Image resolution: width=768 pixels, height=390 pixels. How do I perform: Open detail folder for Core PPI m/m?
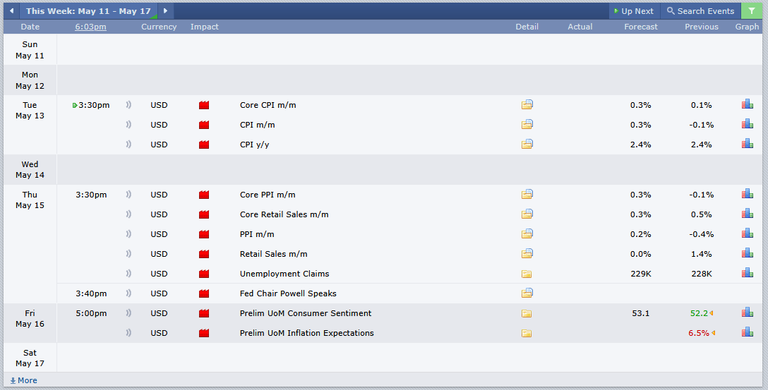527,194
